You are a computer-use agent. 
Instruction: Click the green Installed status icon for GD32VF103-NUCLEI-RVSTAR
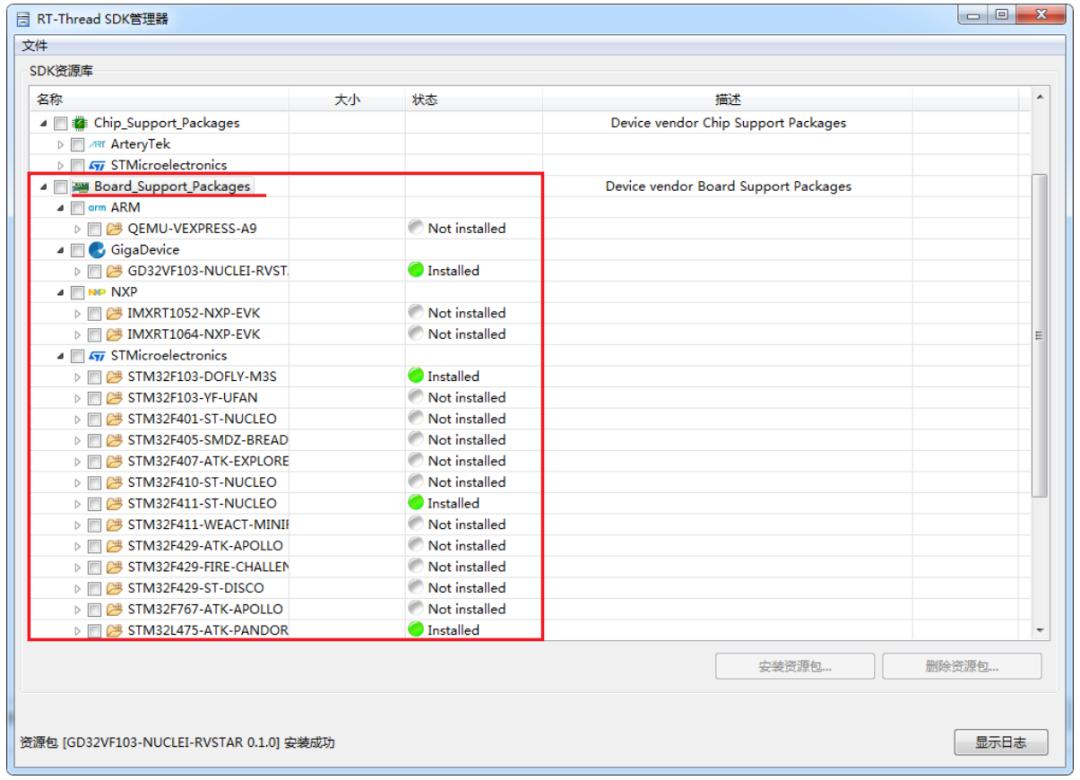pos(415,269)
